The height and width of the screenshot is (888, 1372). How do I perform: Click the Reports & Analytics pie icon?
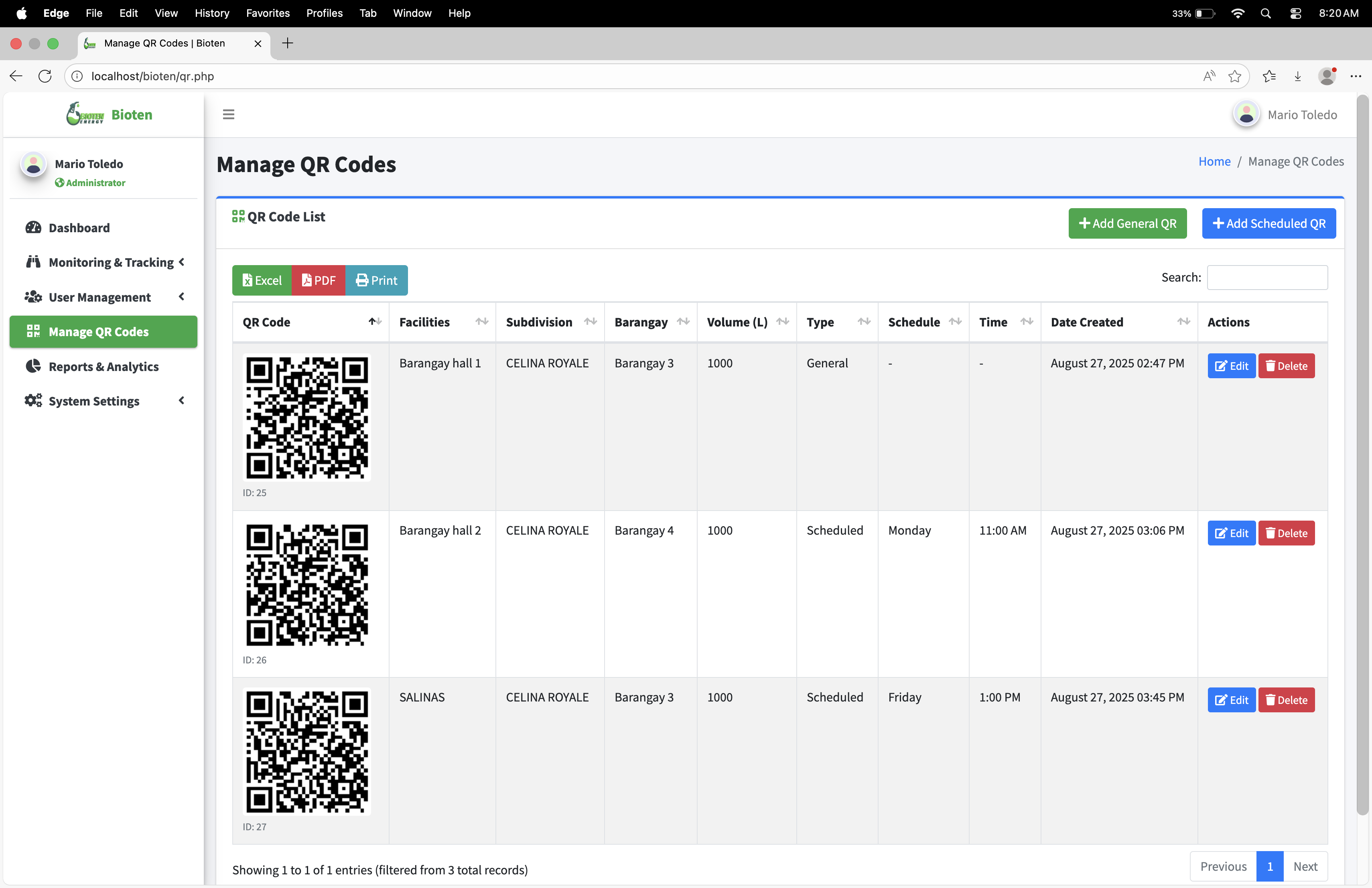(x=33, y=366)
